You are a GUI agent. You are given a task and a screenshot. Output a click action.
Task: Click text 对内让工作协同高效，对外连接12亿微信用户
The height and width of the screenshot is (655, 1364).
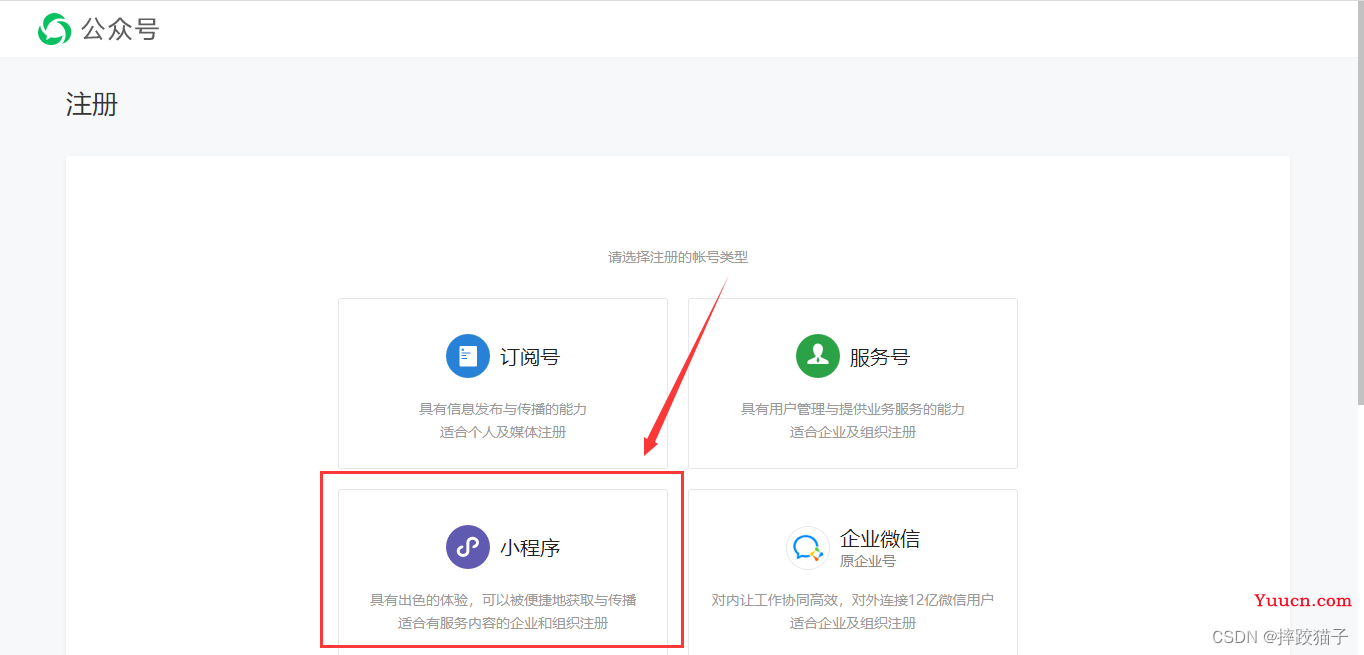853,600
